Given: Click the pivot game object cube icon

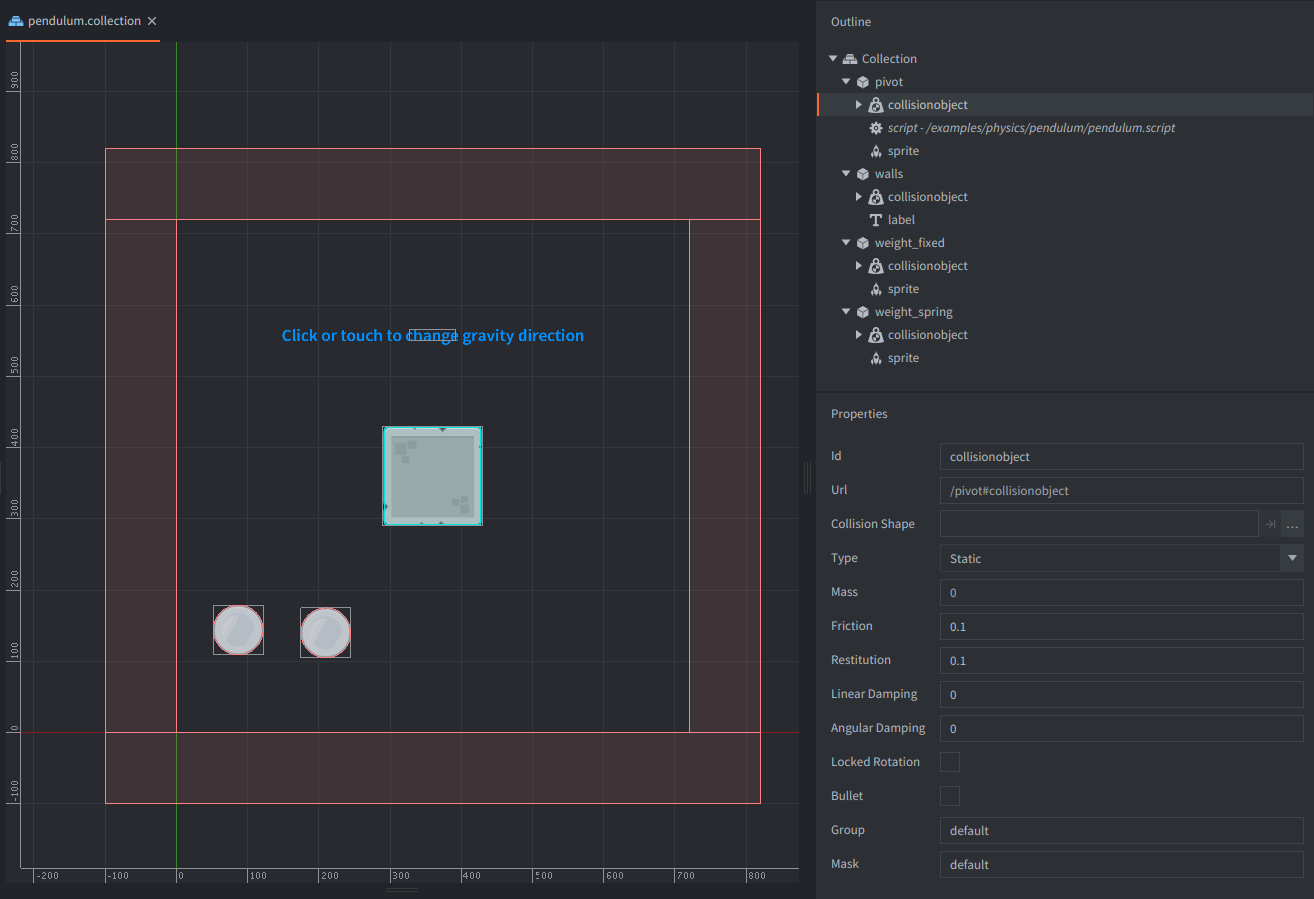Looking at the screenshot, I should pos(862,82).
